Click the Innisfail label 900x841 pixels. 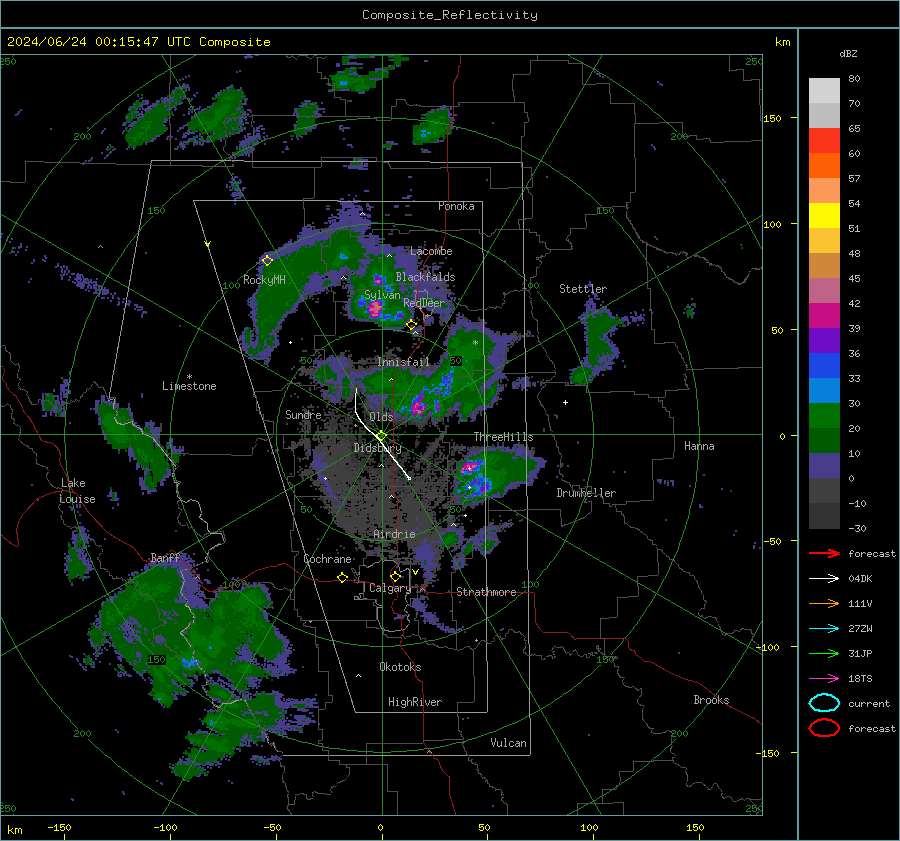(x=404, y=362)
